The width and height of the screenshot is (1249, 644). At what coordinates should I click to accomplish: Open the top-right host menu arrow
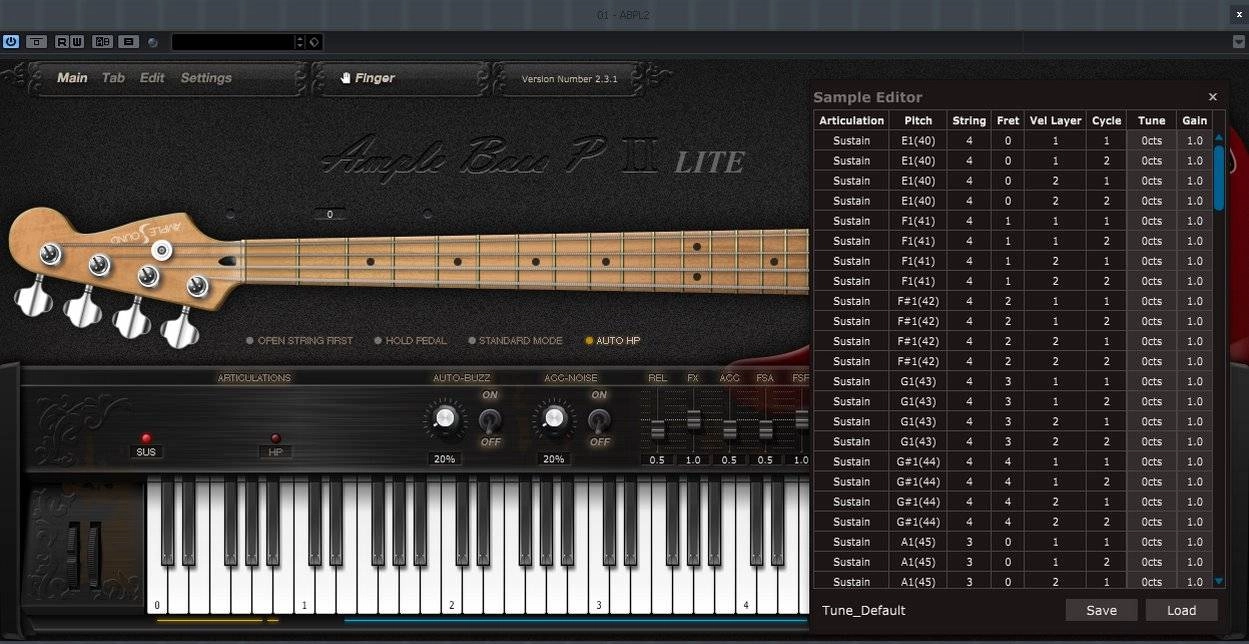[x=1239, y=42]
